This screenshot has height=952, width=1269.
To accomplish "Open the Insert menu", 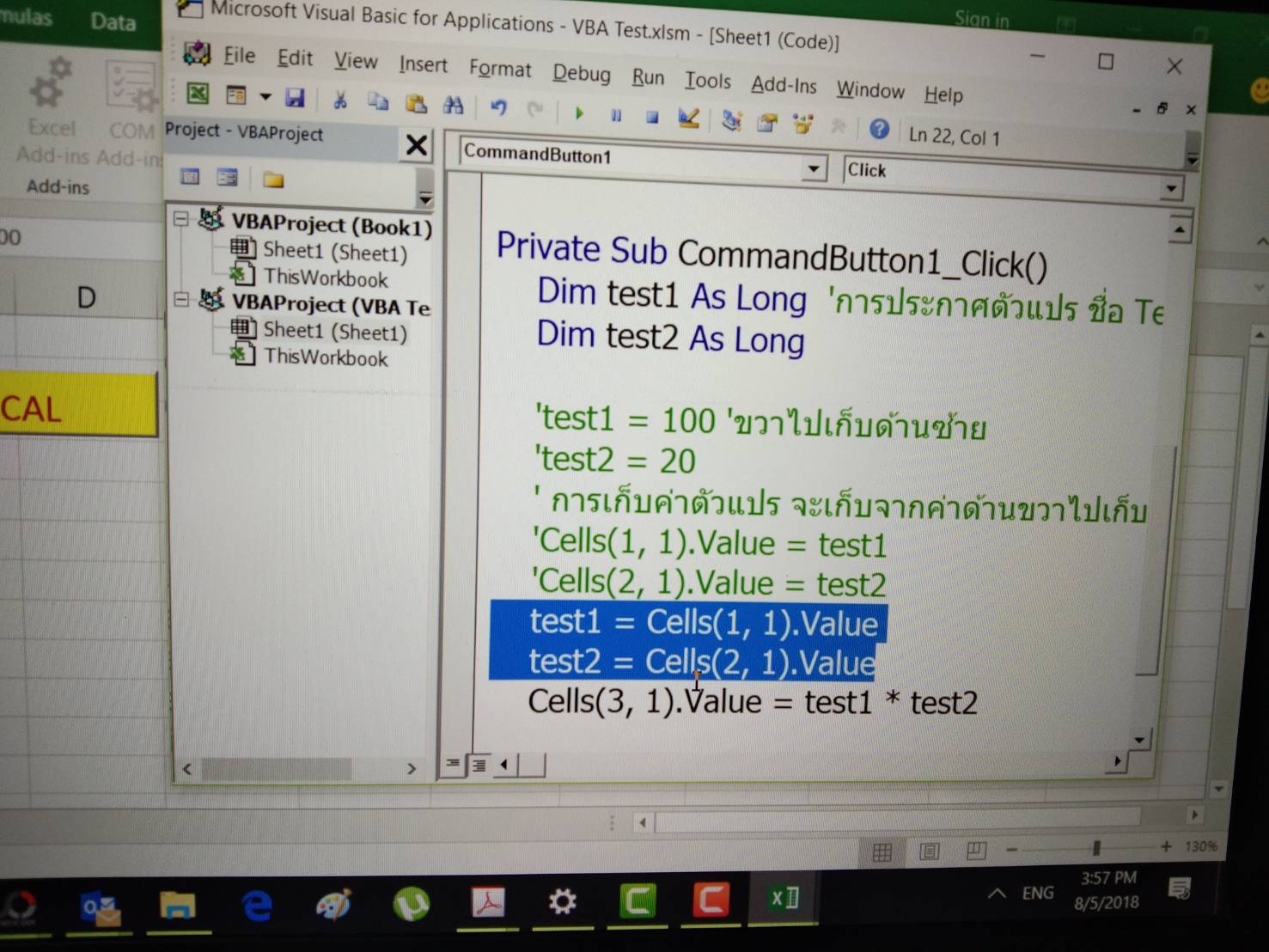I will point(423,64).
